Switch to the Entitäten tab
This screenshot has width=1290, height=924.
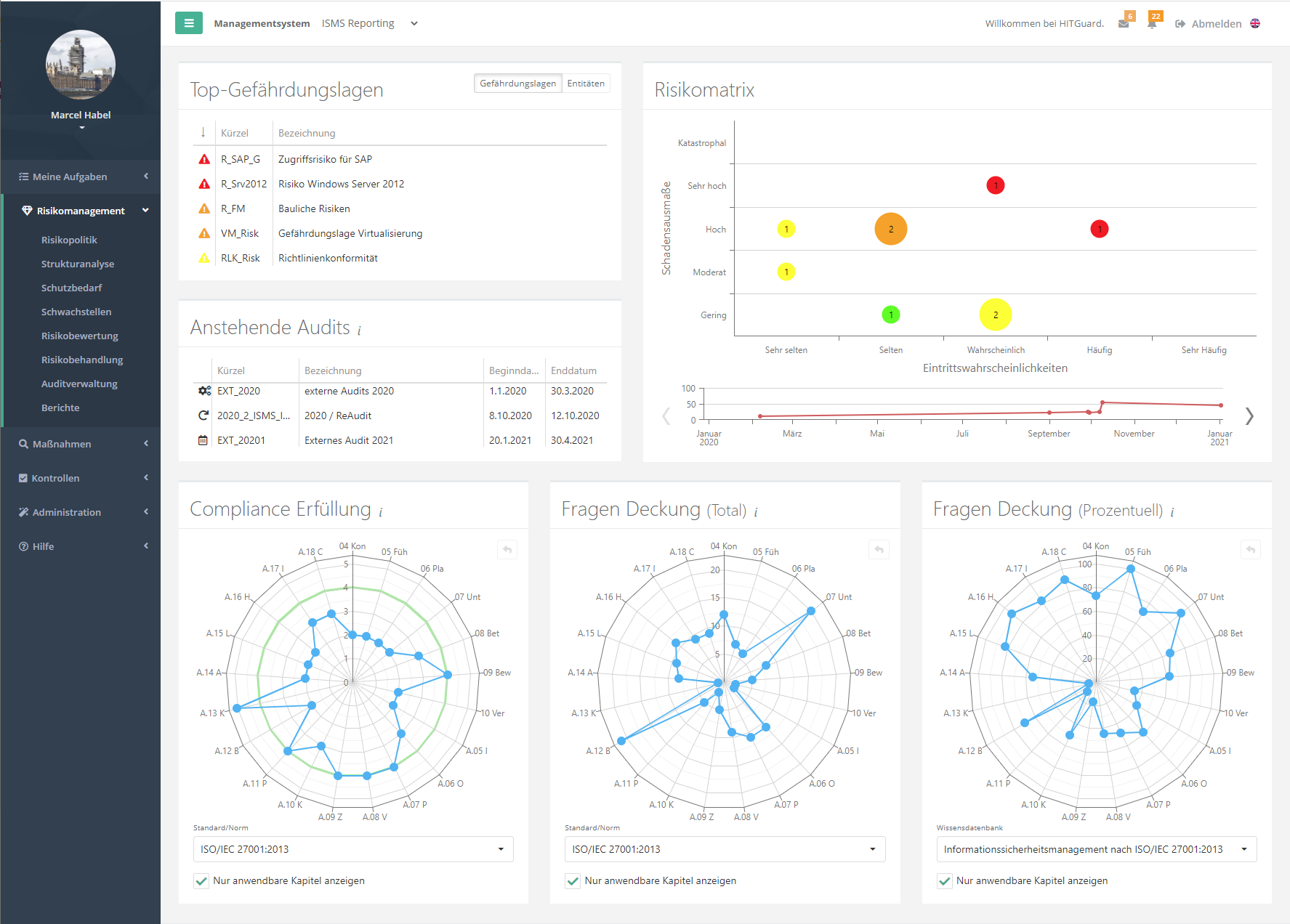click(586, 84)
